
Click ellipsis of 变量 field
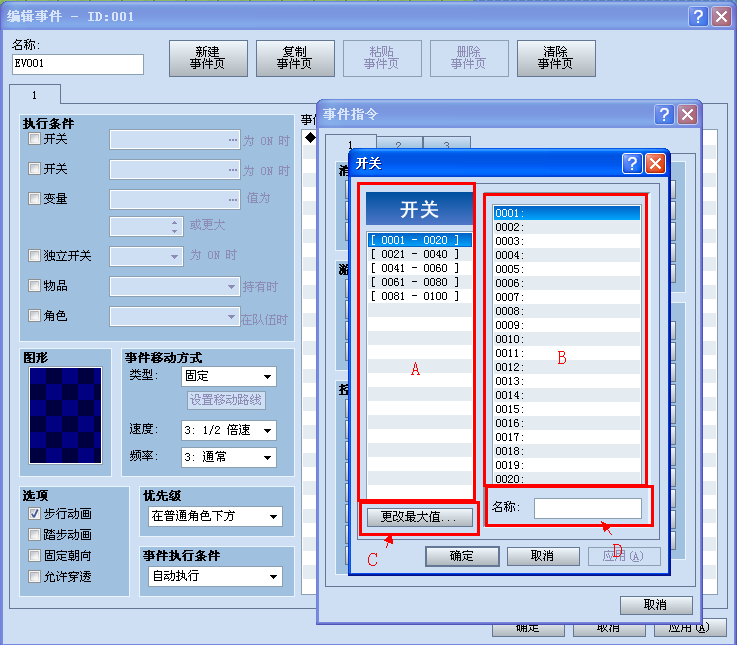(233, 200)
